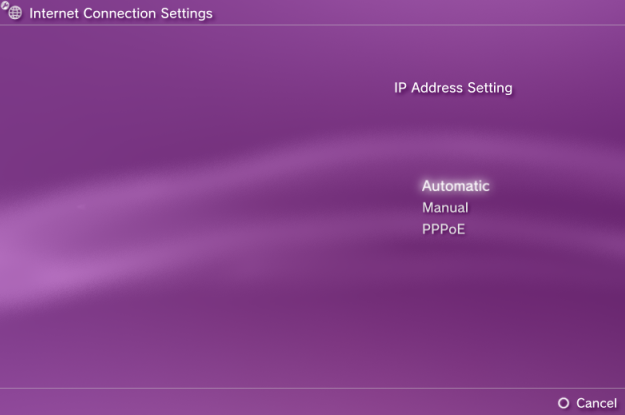This screenshot has height=415, width=625.
Task: Select the Automatic IP address option
Action: click(456, 186)
